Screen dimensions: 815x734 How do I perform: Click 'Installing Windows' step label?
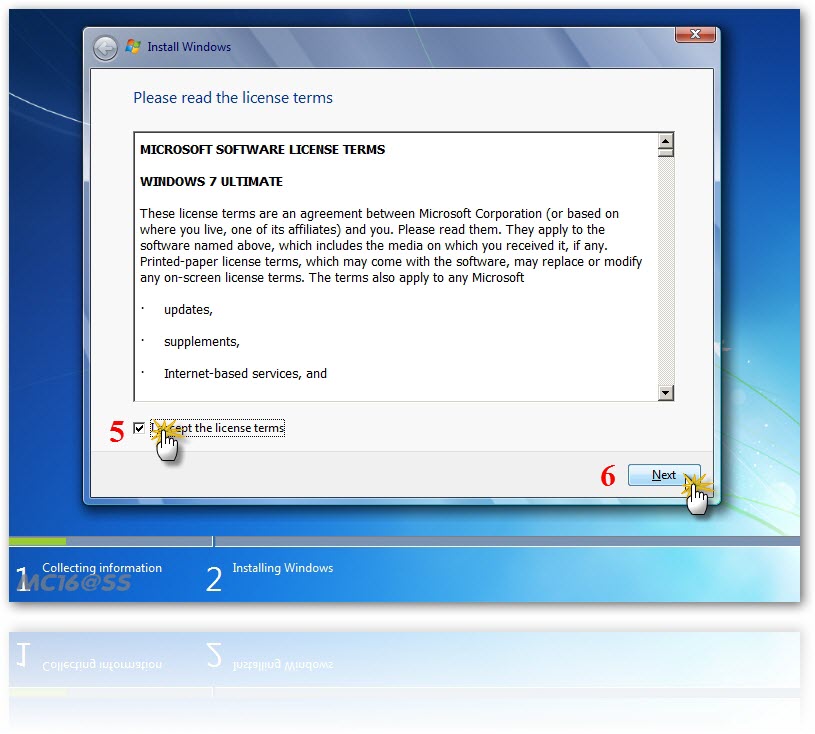[x=283, y=568]
